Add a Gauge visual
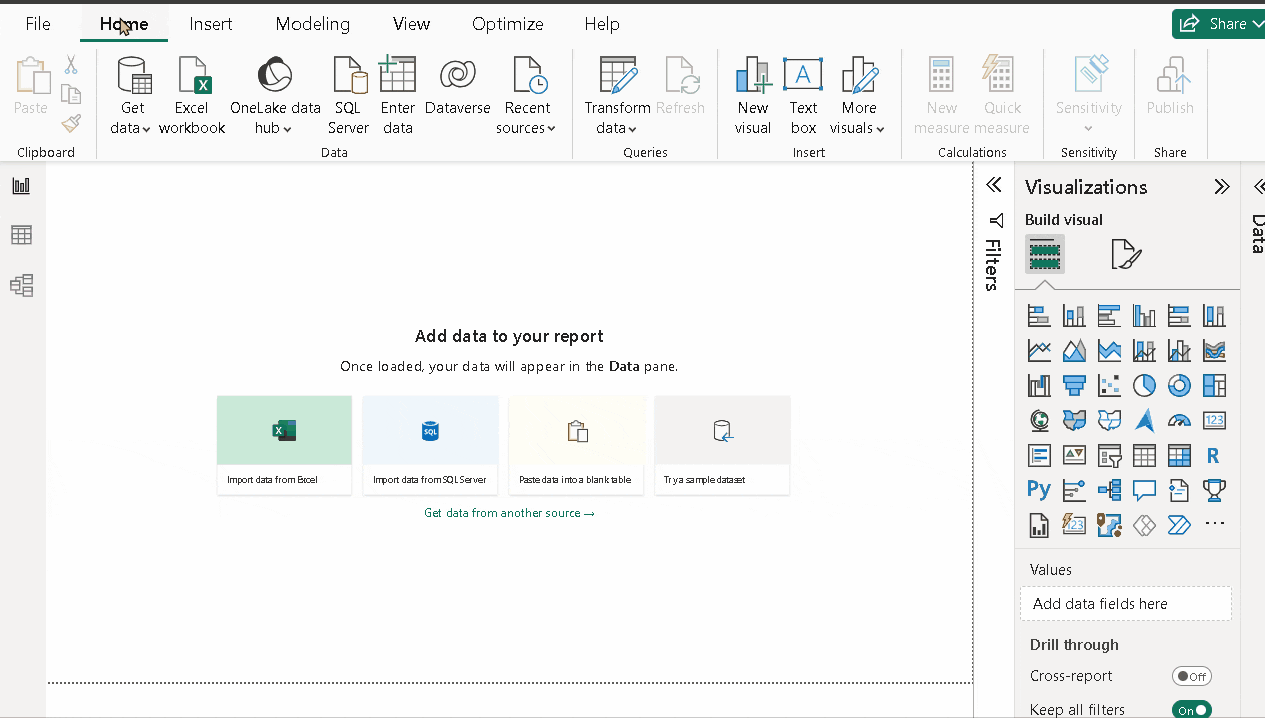This screenshot has width=1265, height=718. 1179,420
